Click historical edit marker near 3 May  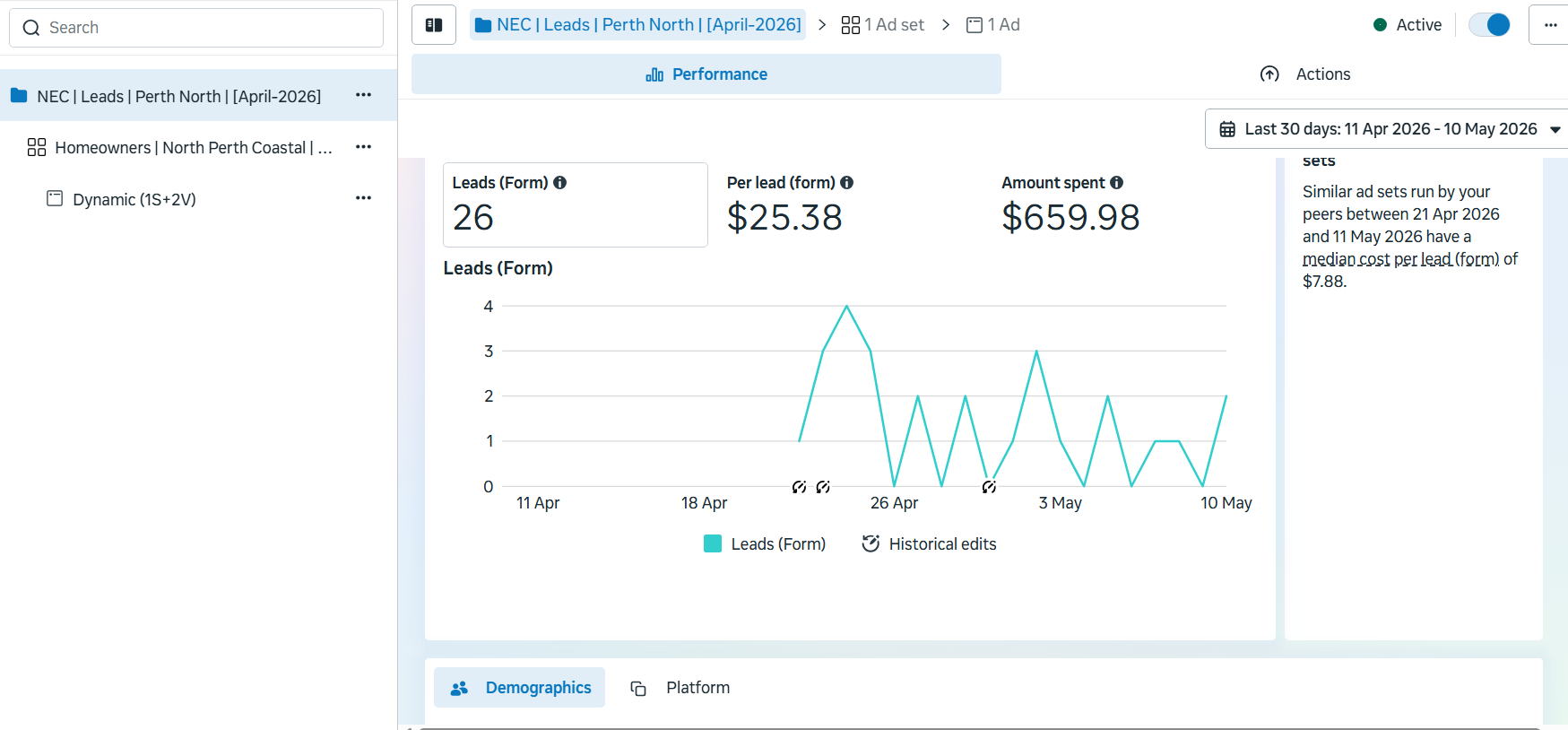pos(989,487)
